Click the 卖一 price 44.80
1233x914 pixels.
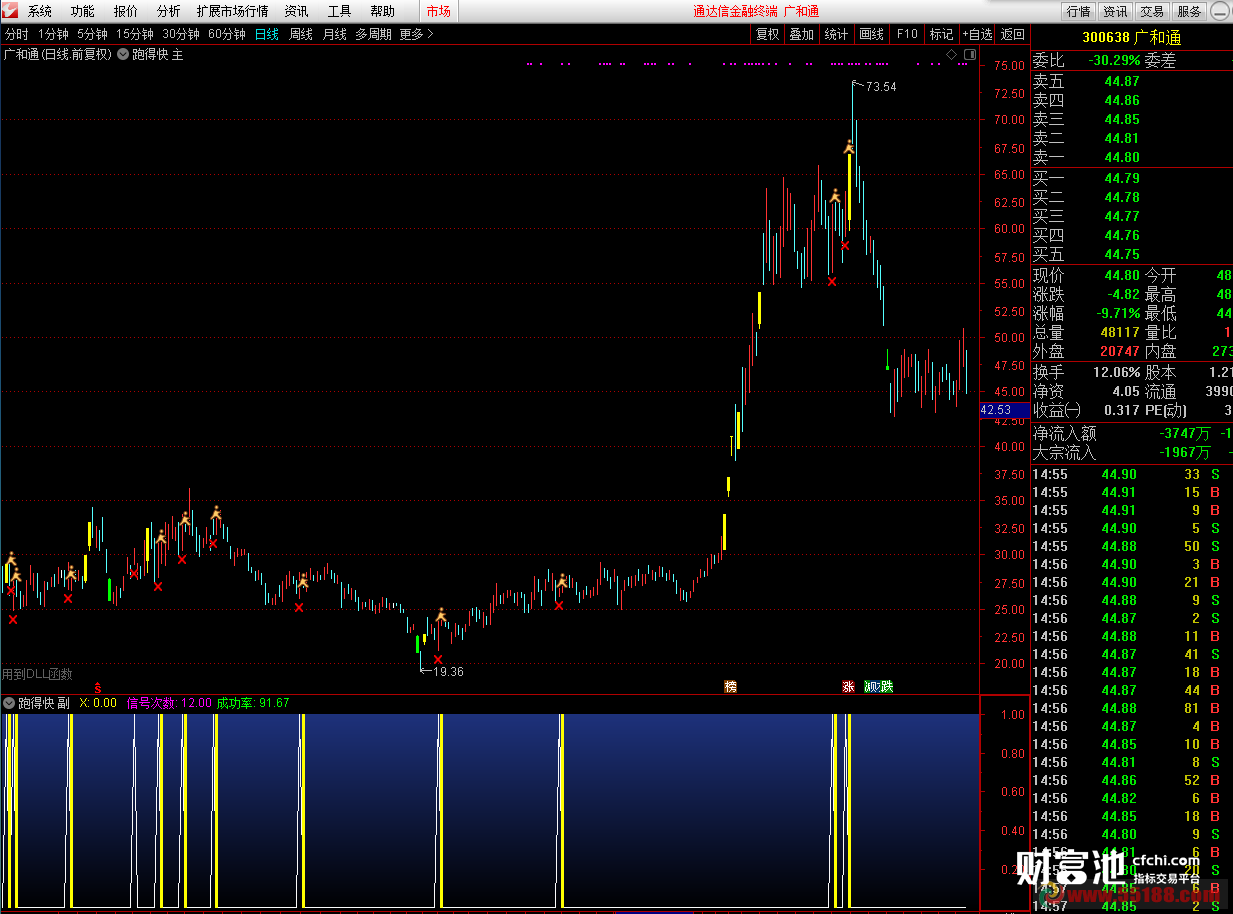(x=1122, y=157)
